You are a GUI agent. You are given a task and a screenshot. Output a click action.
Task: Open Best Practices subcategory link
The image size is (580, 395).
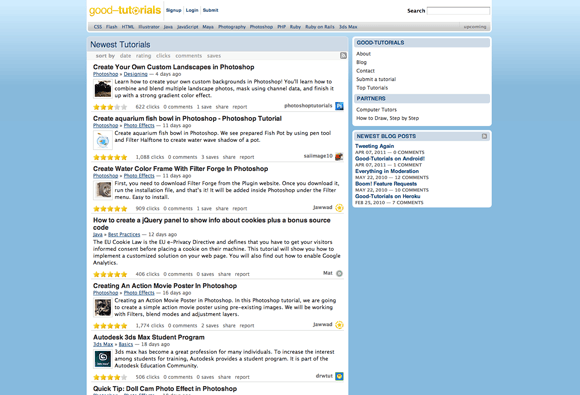[124, 234]
